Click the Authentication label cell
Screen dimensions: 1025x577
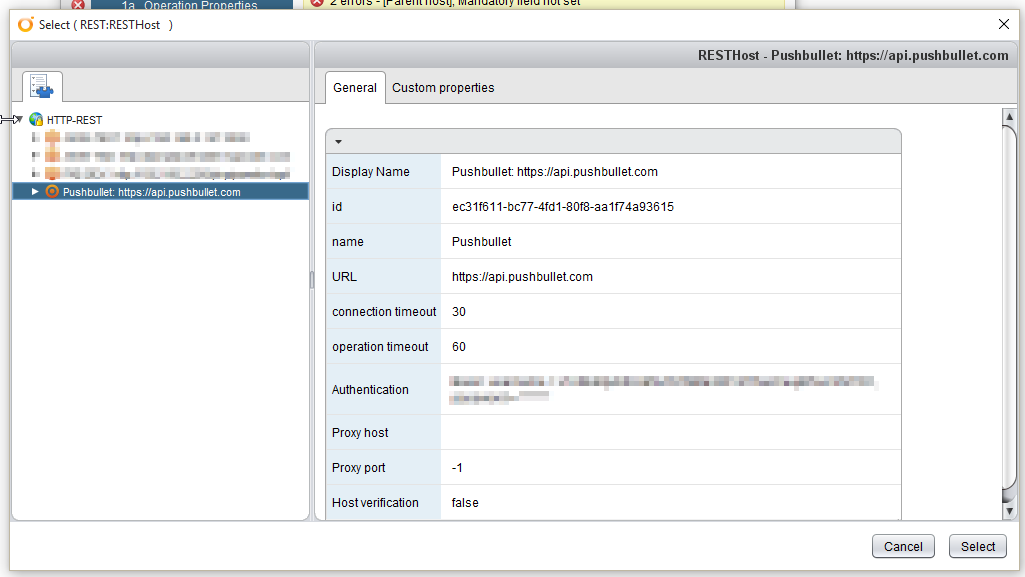pos(384,389)
